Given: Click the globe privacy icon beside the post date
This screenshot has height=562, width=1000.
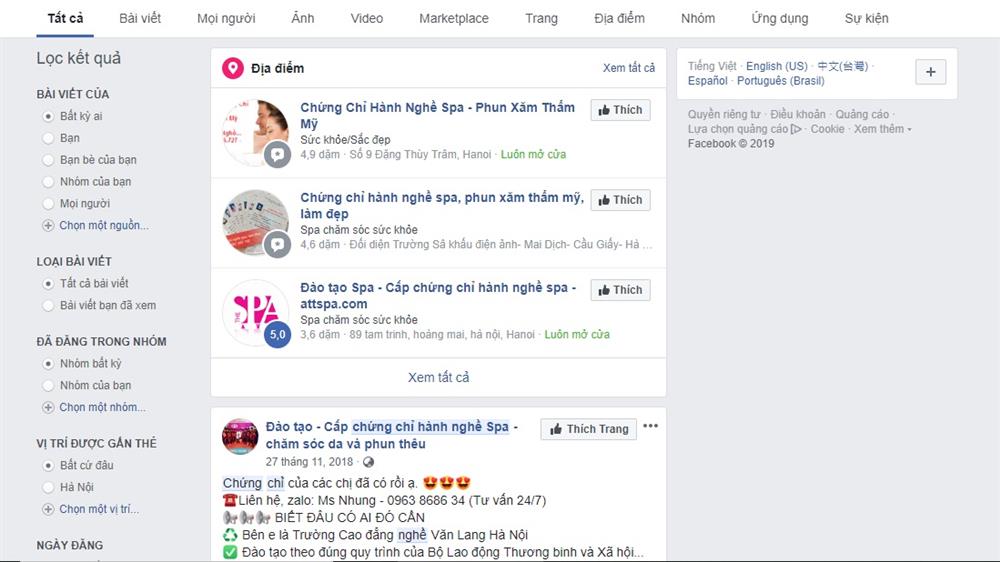Looking at the screenshot, I should coord(368,462).
